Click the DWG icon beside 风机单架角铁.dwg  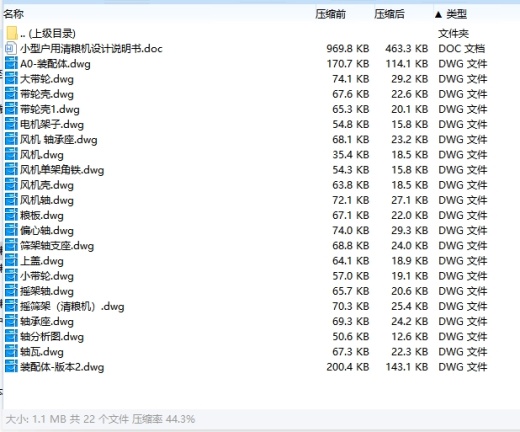(11, 170)
